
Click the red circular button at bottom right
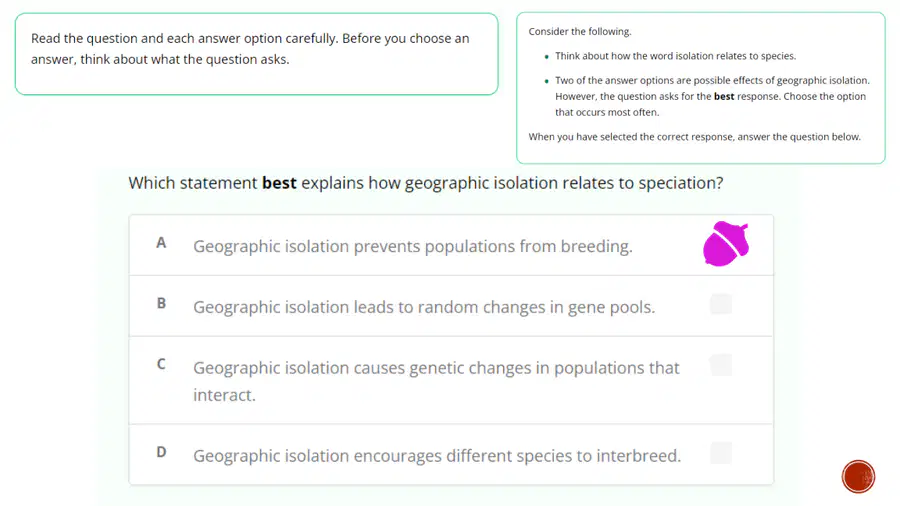[x=858, y=476]
